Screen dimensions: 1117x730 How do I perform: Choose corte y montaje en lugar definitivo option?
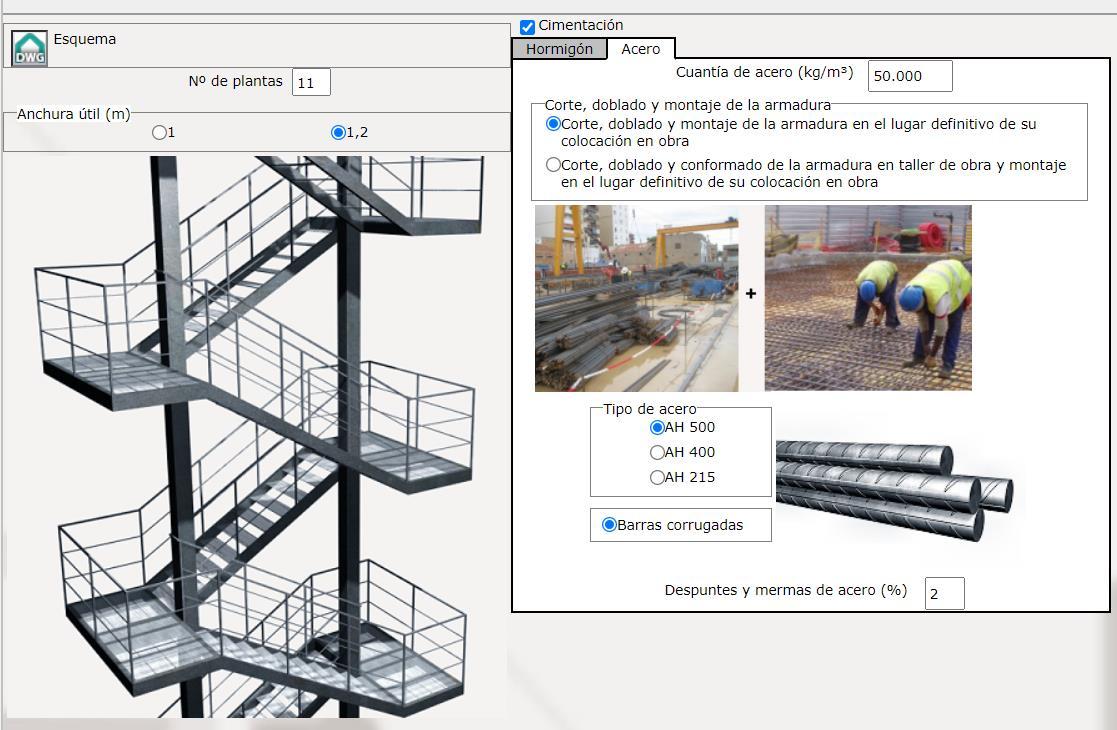[553, 124]
